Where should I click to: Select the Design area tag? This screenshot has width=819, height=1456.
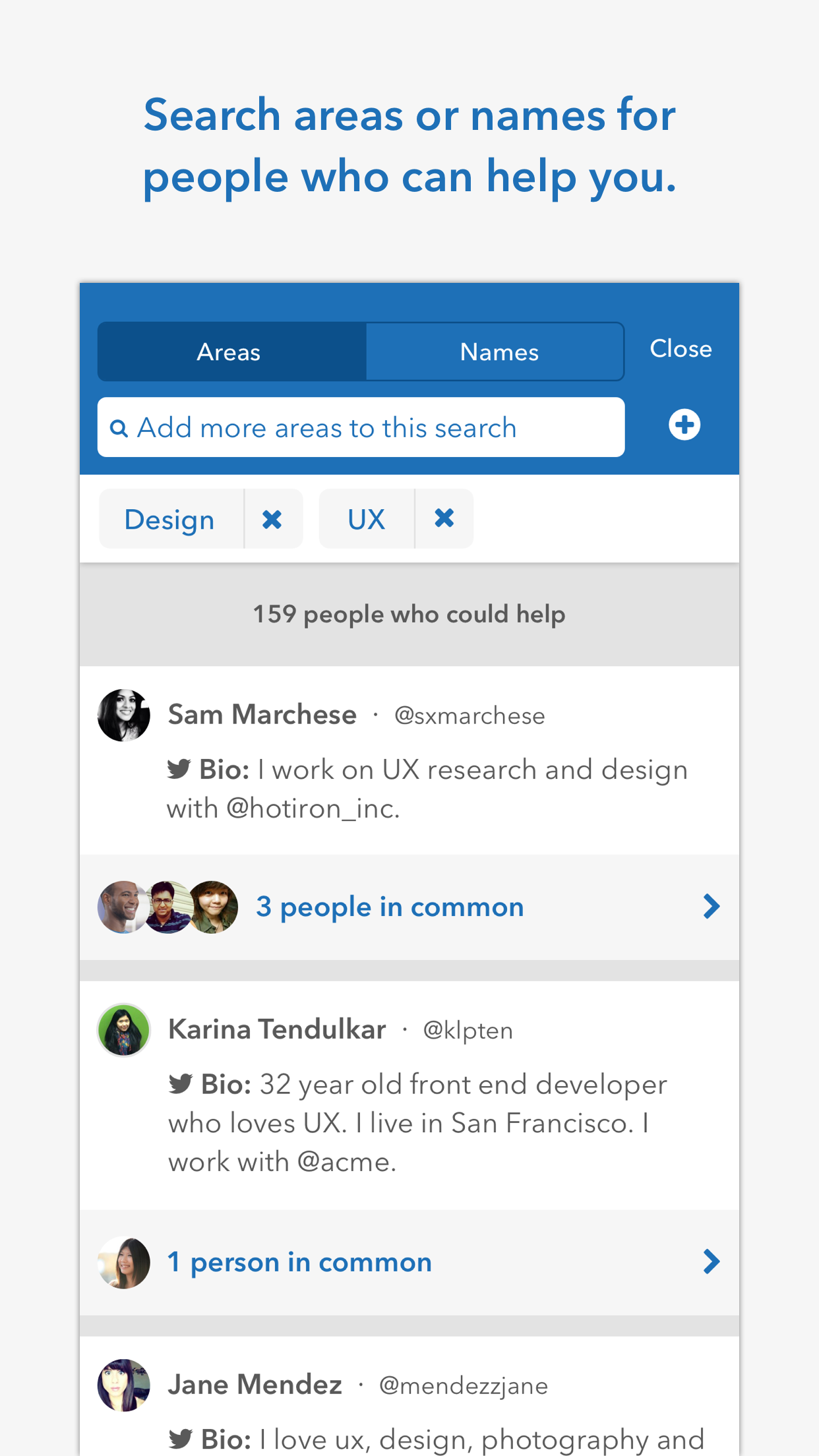coord(170,519)
